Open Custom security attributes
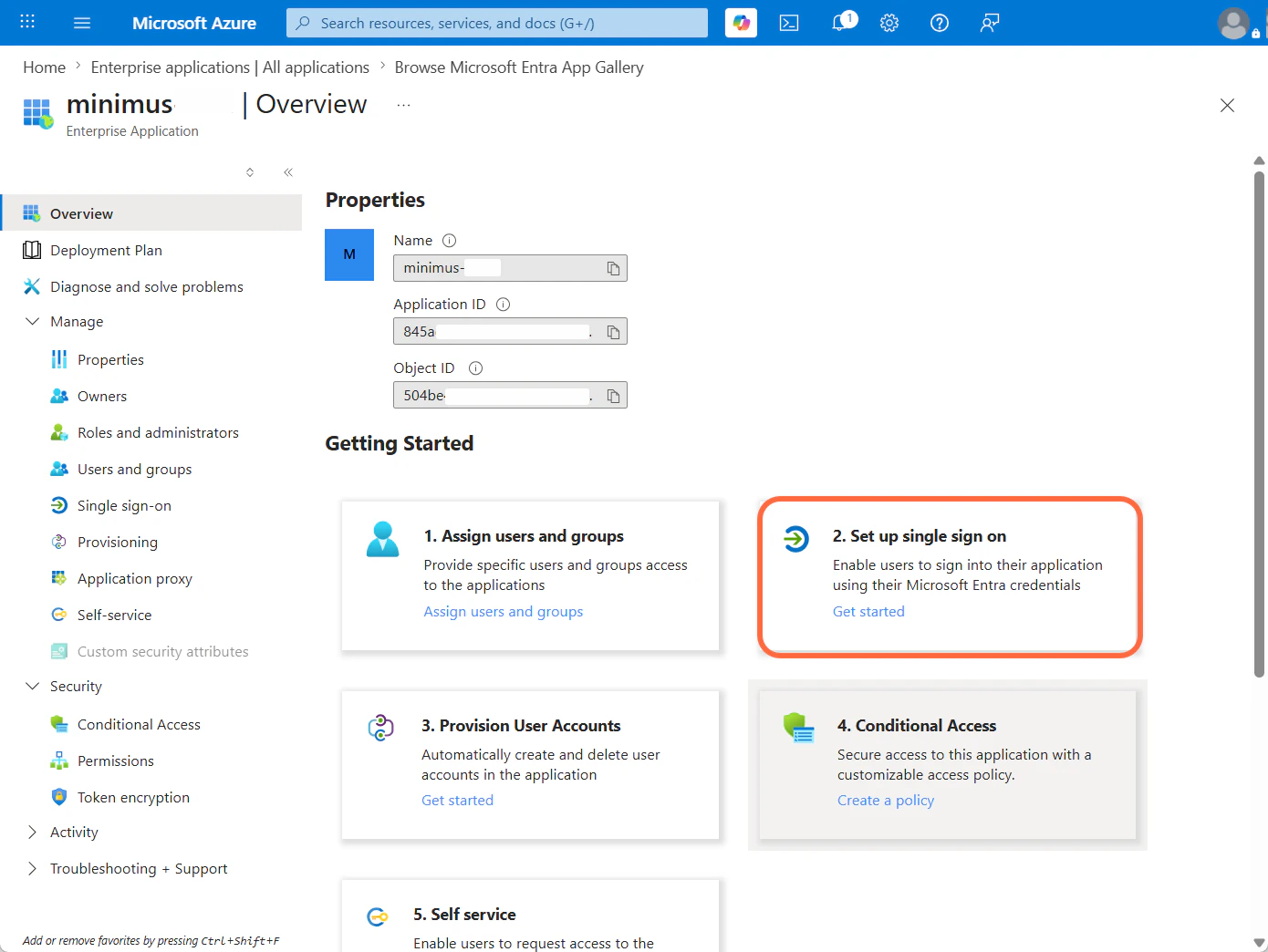 click(151, 651)
